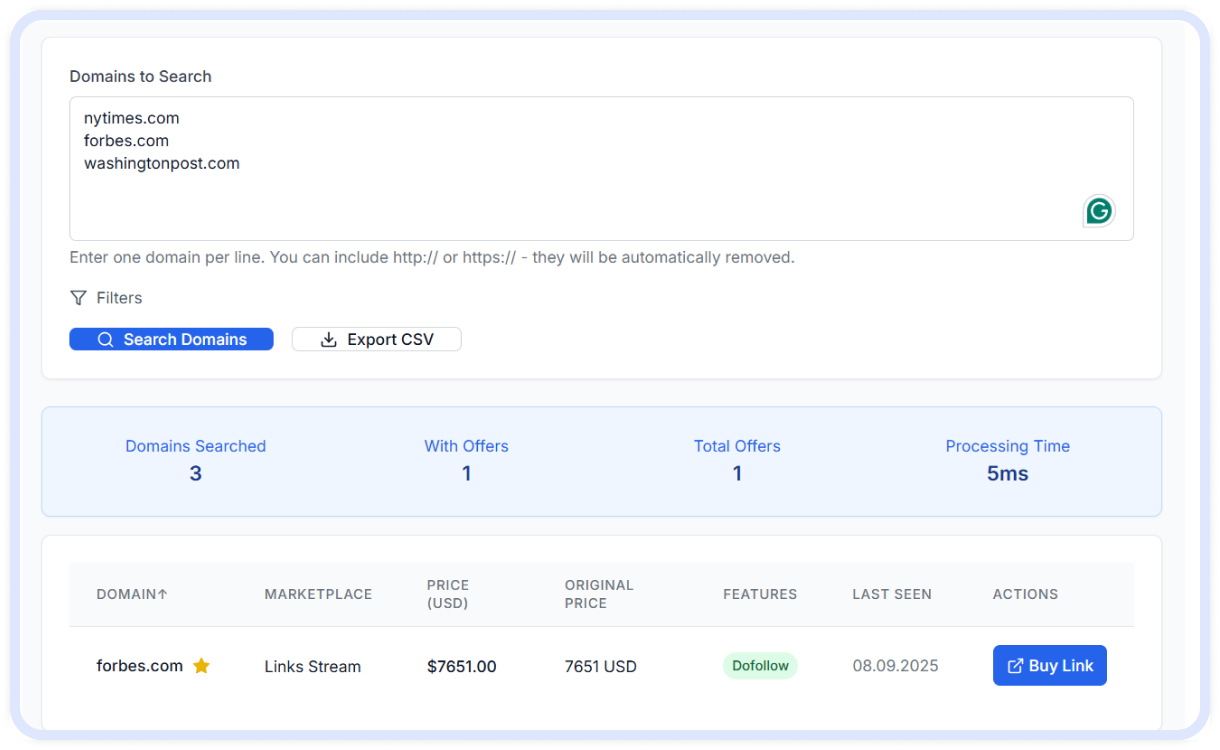This screenshot has height=750, width=1220.
Task: Click the Dofollow badge for forbes.com
Action: coord(760,665)
